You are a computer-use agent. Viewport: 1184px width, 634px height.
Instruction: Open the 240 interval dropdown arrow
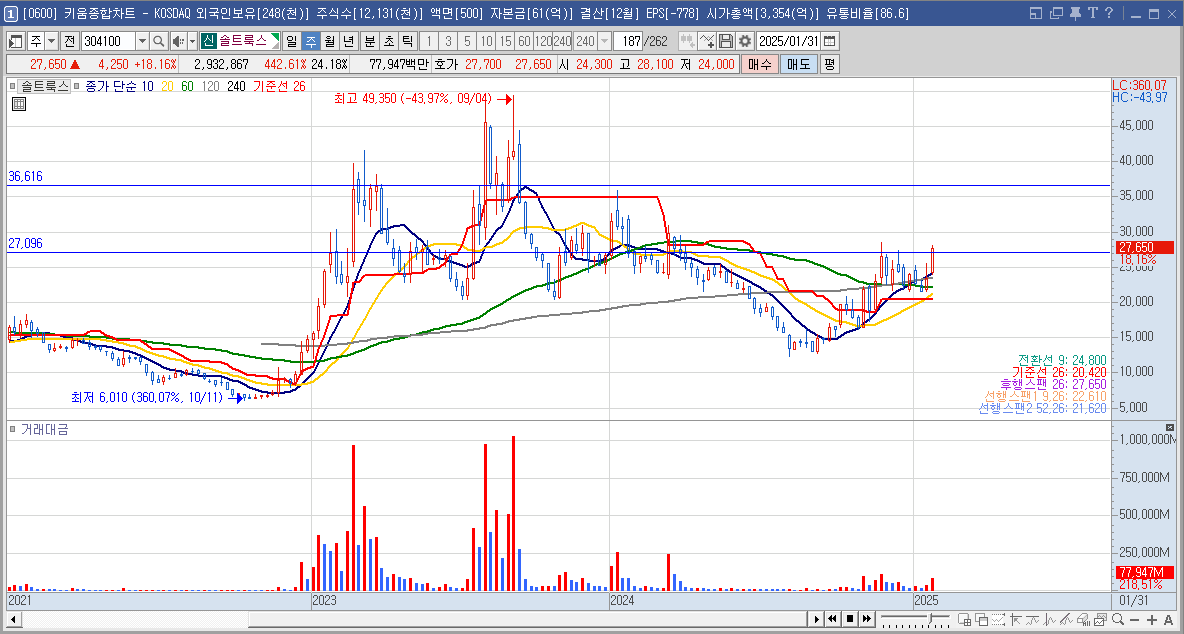coord(604,41)
